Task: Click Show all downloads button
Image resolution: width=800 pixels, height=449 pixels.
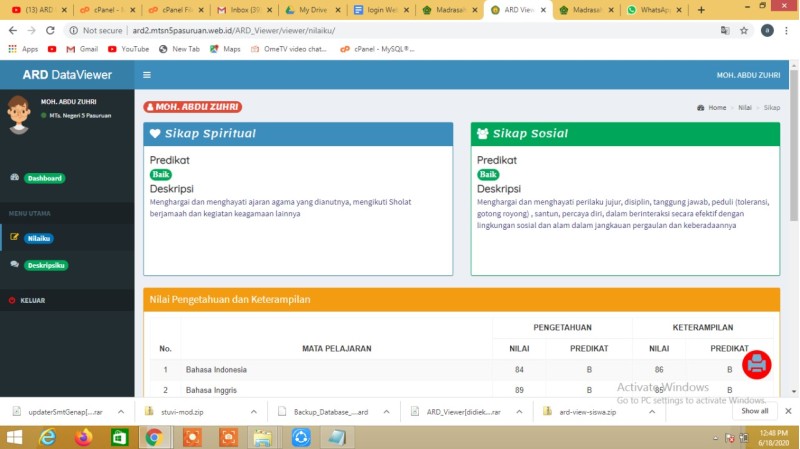Action: tap(755, 411)
